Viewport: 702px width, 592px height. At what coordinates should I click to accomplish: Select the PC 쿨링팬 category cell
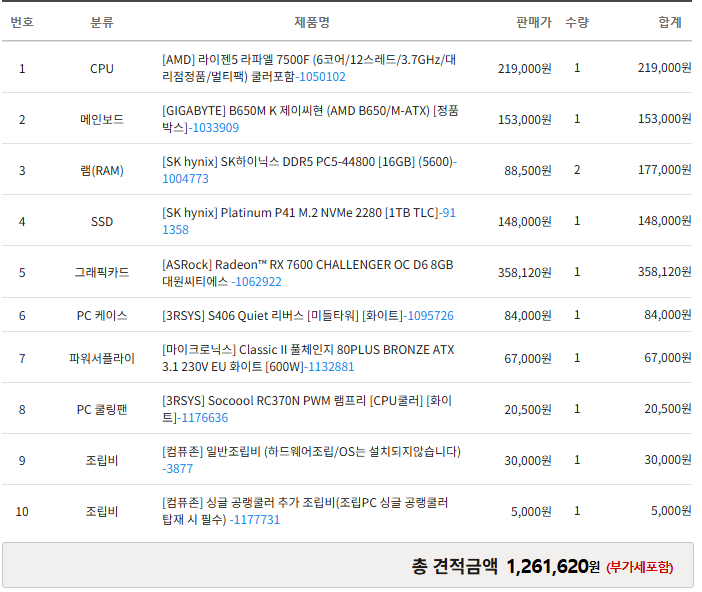(102, 410)
